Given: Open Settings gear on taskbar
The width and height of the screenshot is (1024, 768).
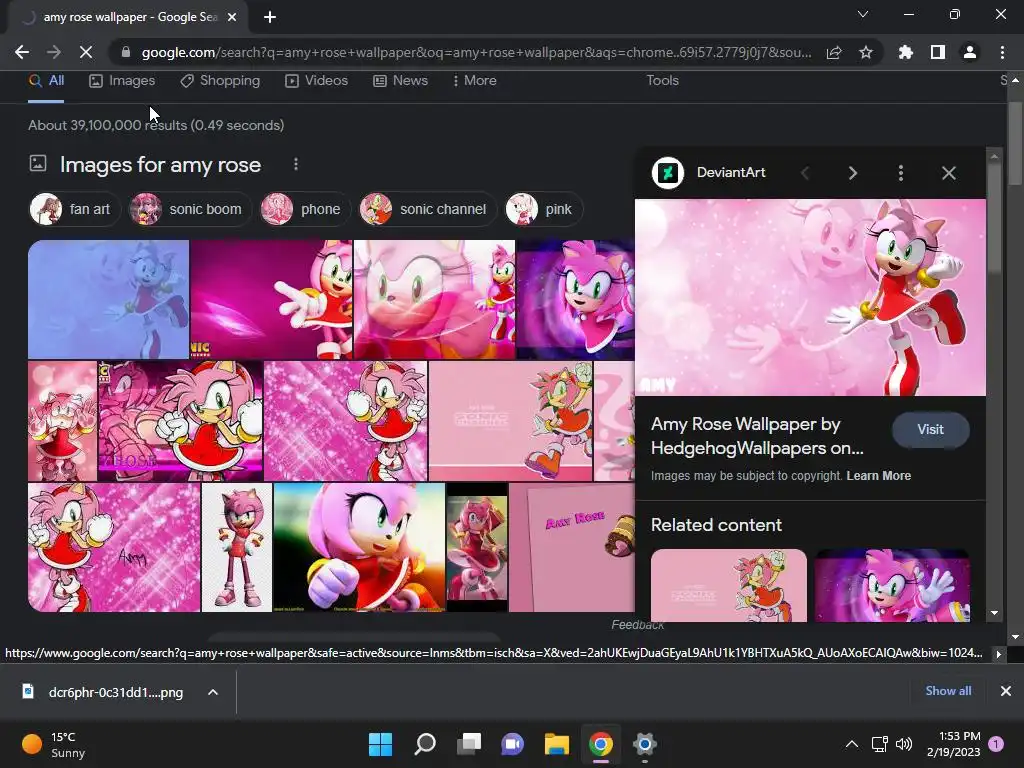Looking at the screenshot, I should pos(645,744).
